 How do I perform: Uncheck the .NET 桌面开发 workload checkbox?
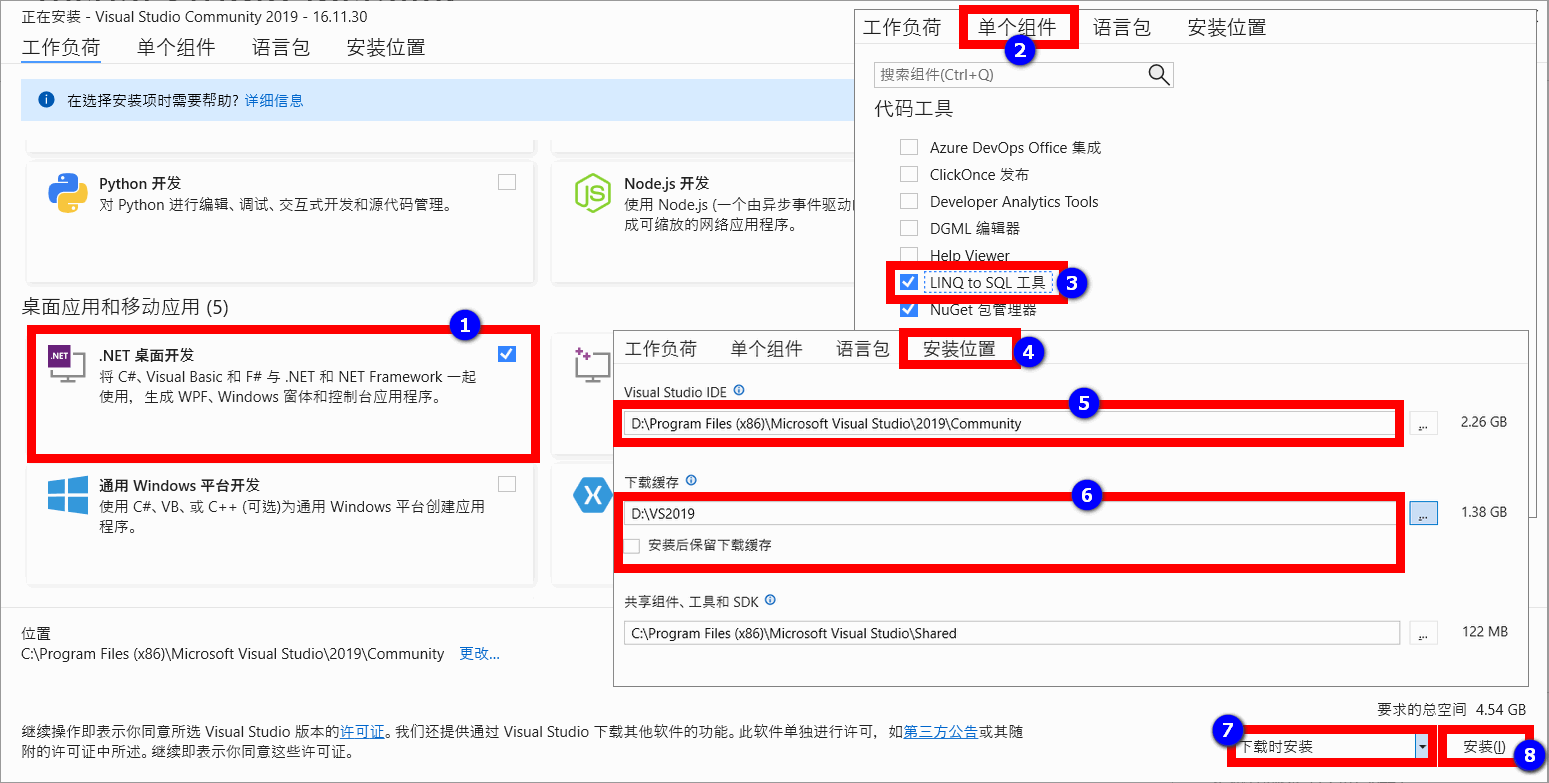507,354
